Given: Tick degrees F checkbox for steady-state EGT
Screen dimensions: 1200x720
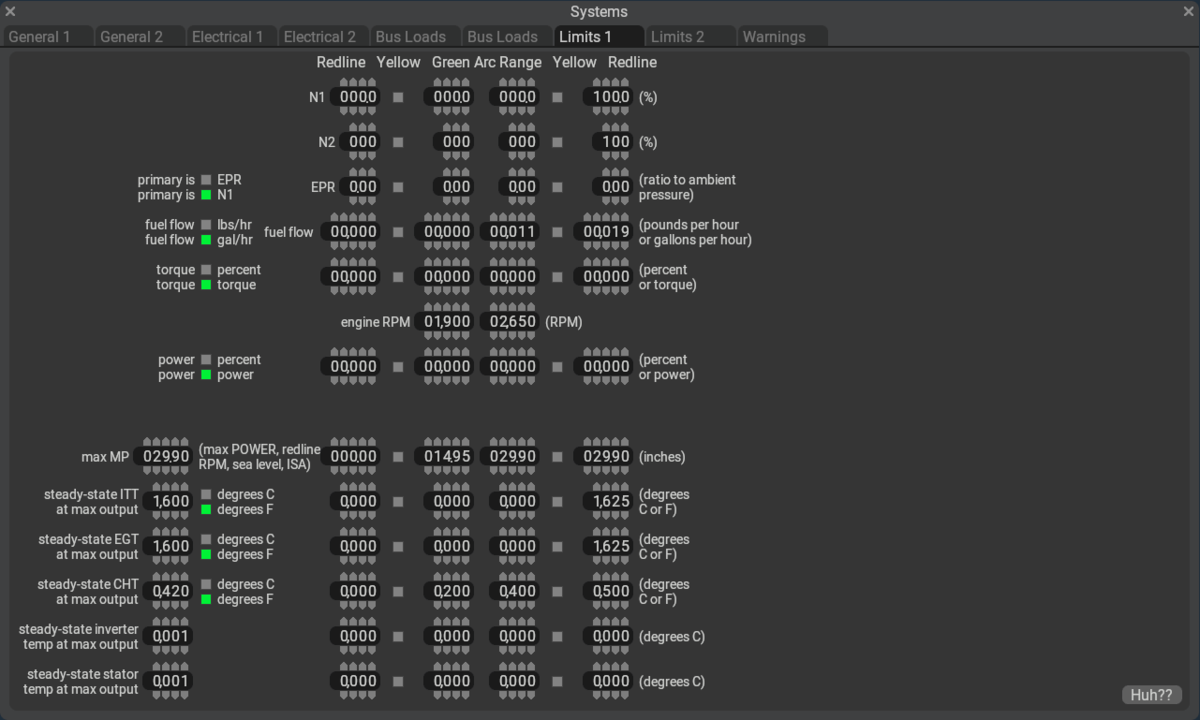Looking at the screenshot, I should point(206,555).
